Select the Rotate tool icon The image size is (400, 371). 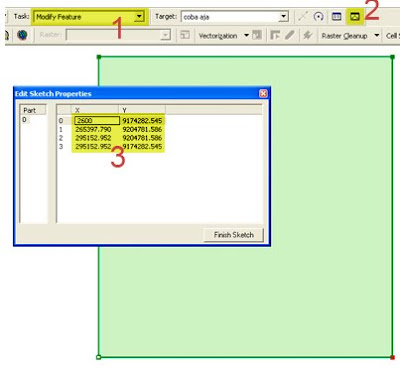coord(319,16)
